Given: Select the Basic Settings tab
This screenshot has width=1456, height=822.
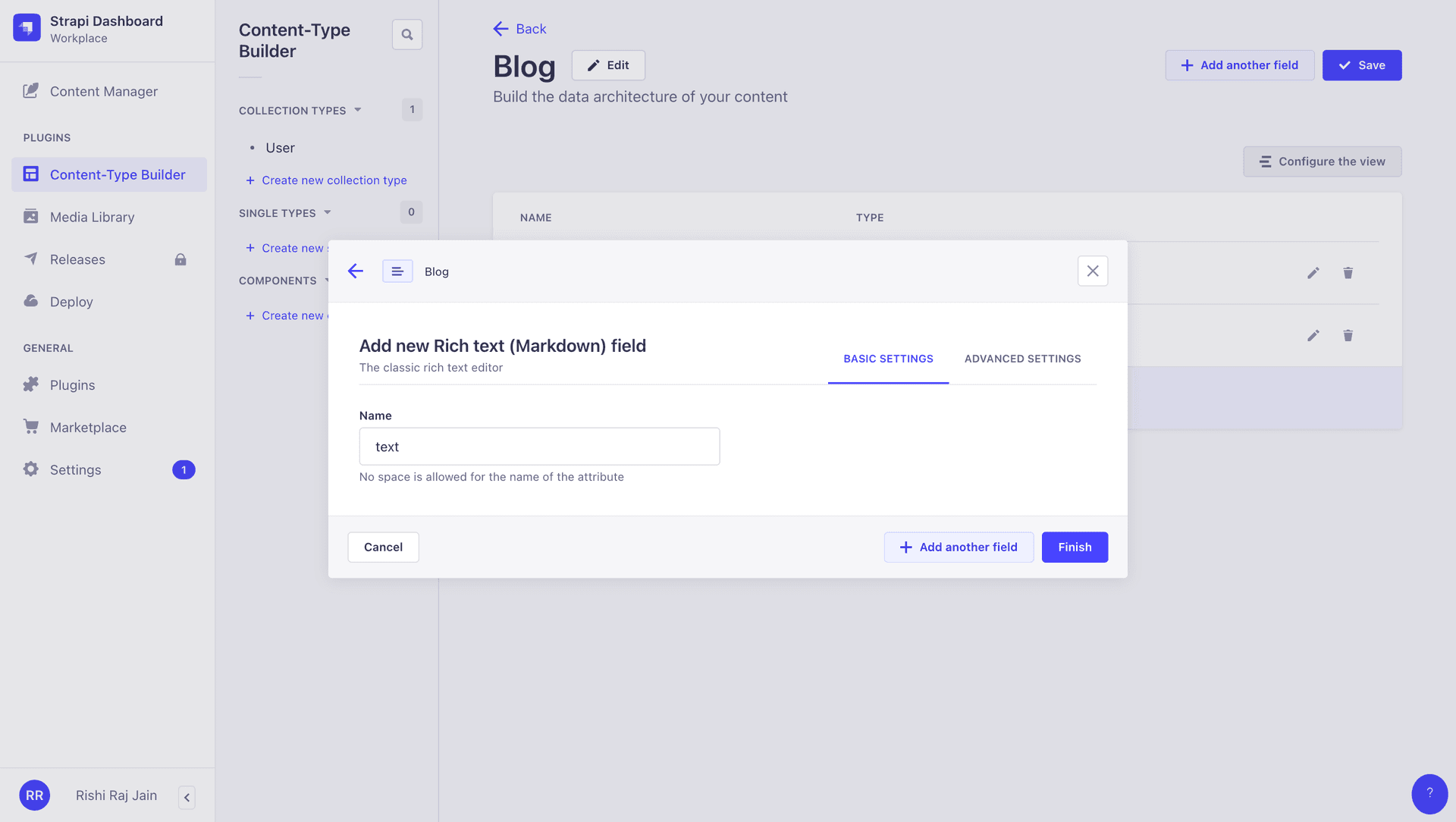Looking at the screenshot, I should [888, 359].
